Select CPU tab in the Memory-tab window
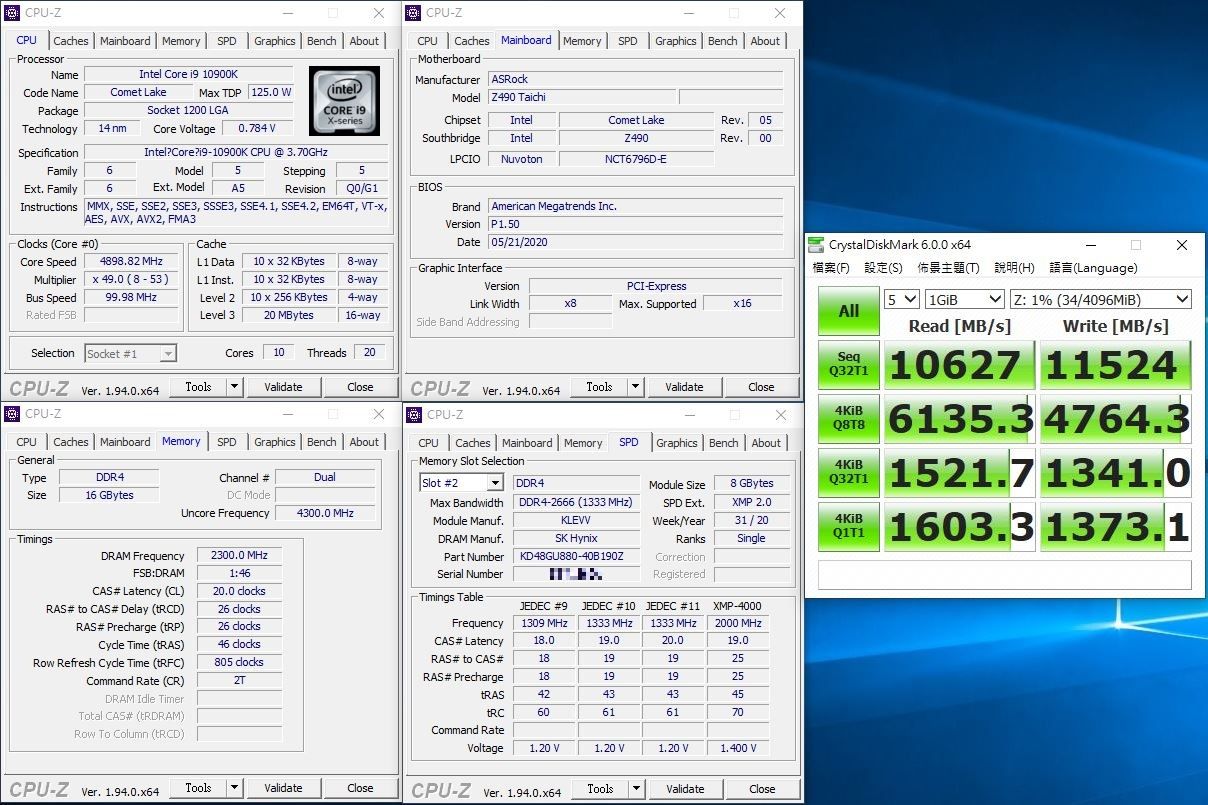The height and width of the screenshot is (805, 1208). click(x=27, y=442)
